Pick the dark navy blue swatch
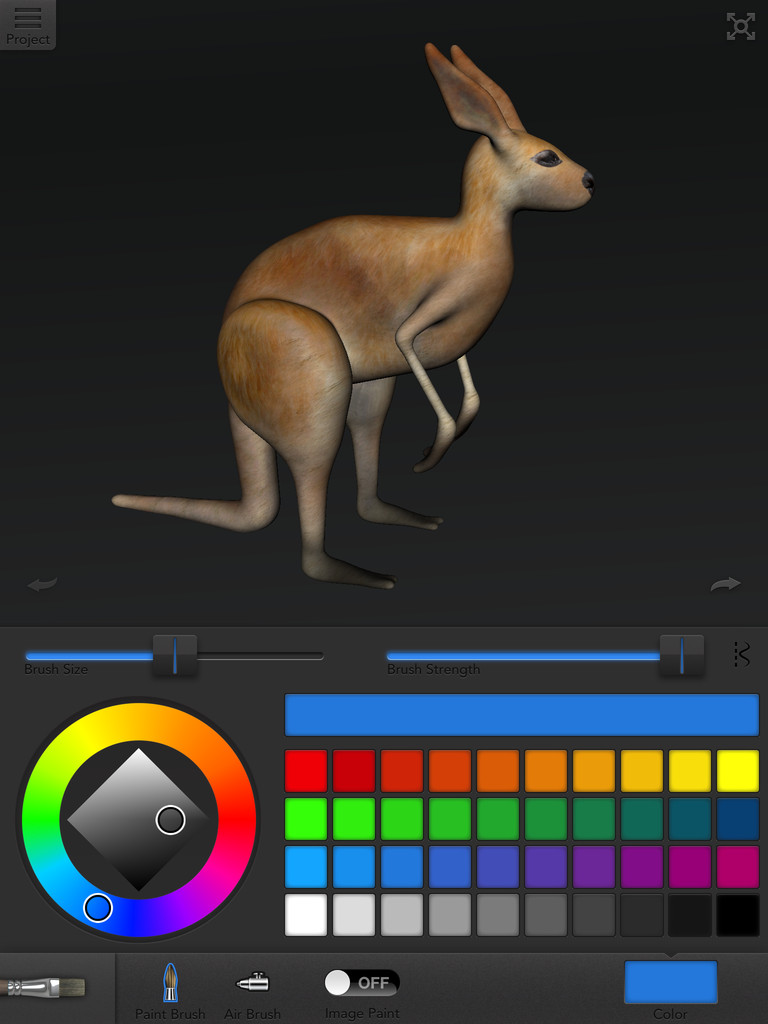The height and width of the screenshot is (1024, 768). click(x=738, y=819)
